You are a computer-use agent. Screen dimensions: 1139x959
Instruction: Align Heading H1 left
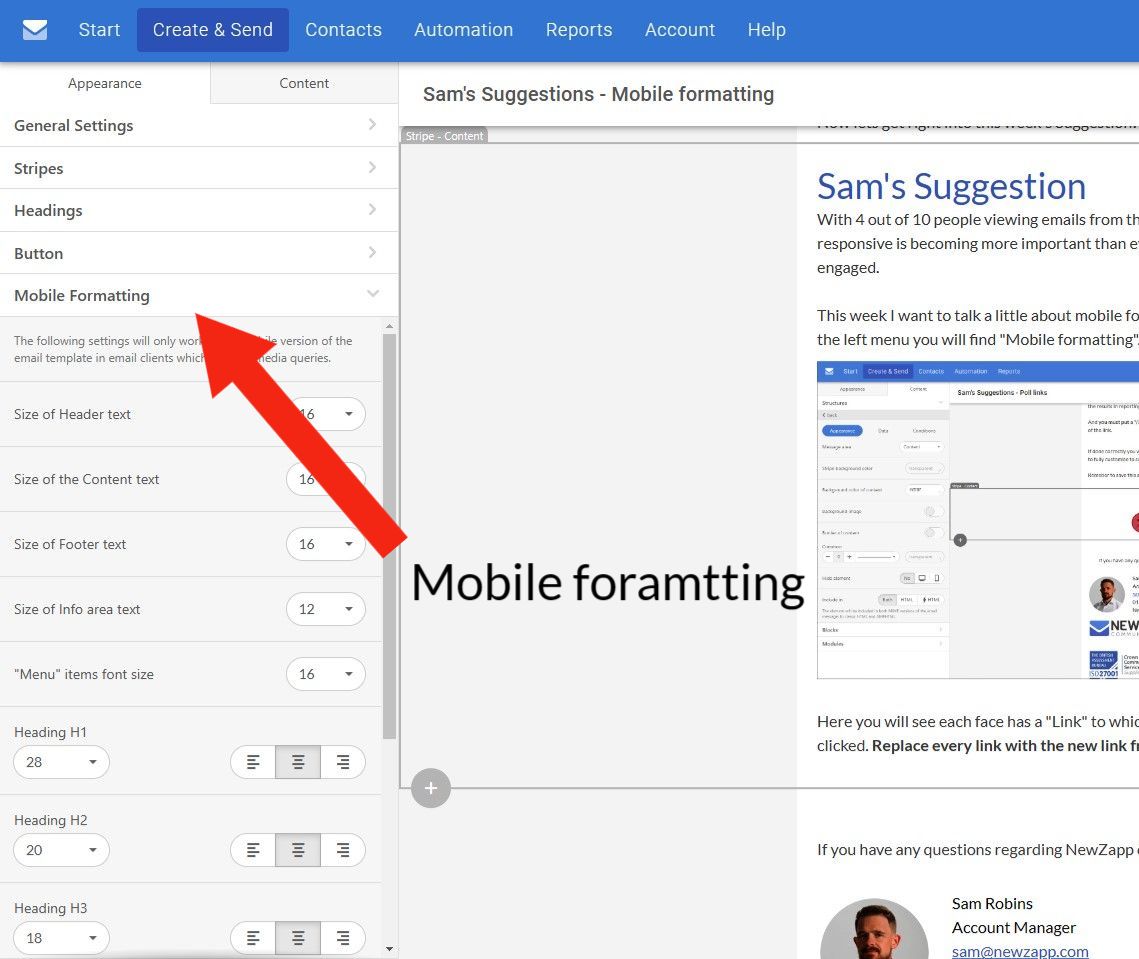(x=254, y=762)
